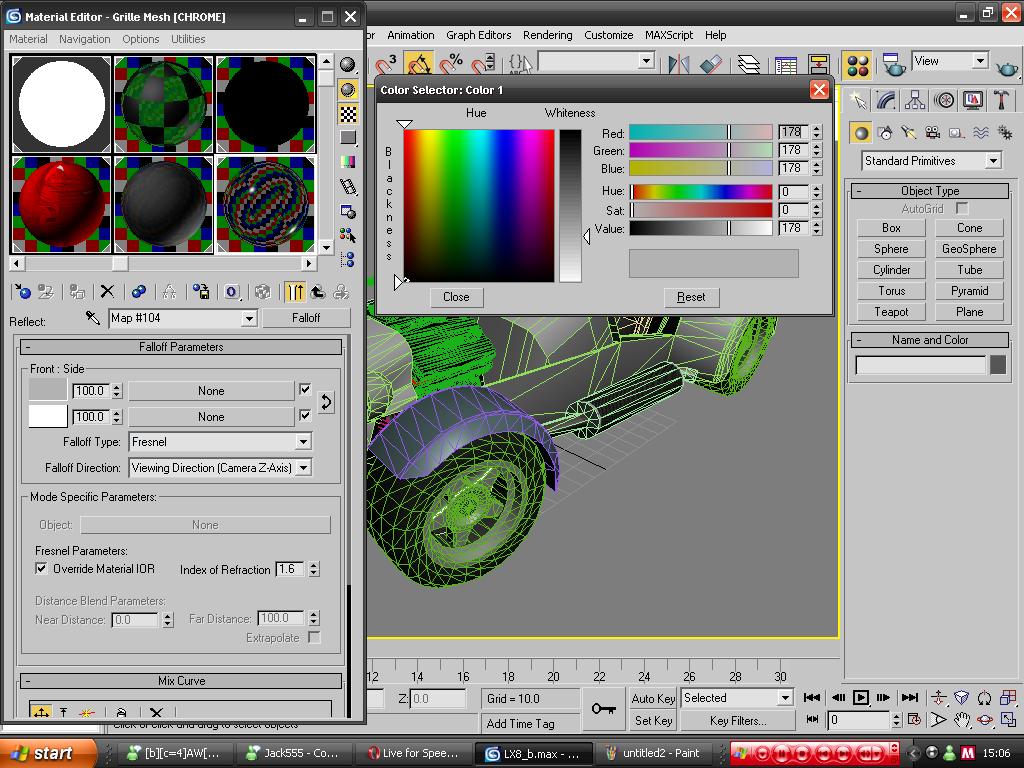Click the Teapot primitive button
The image size is (1024, 768).
891,312
